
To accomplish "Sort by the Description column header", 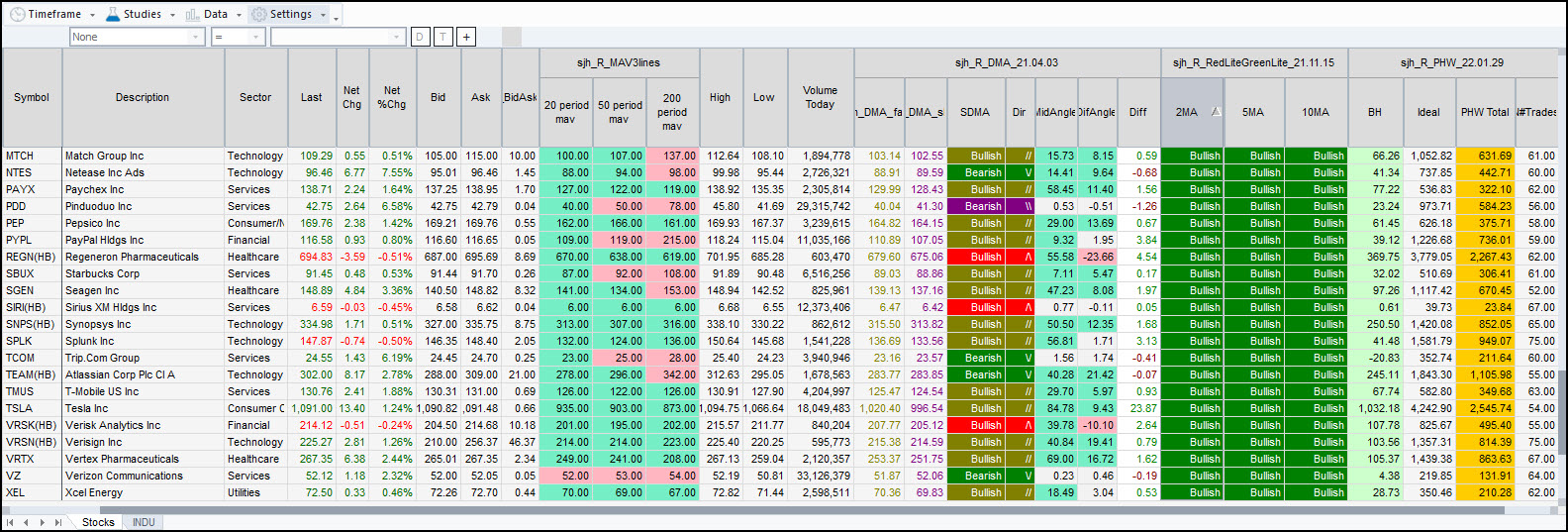I will pyautogui.click(x=143, y=97).
